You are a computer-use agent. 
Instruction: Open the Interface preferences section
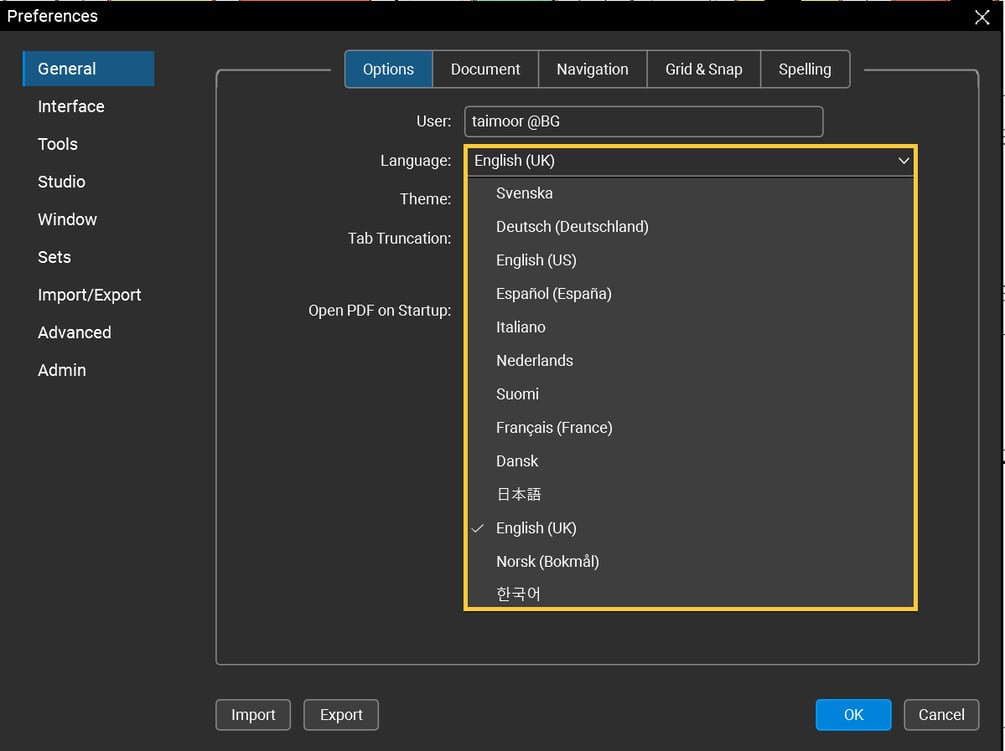(x=70, y=106)
